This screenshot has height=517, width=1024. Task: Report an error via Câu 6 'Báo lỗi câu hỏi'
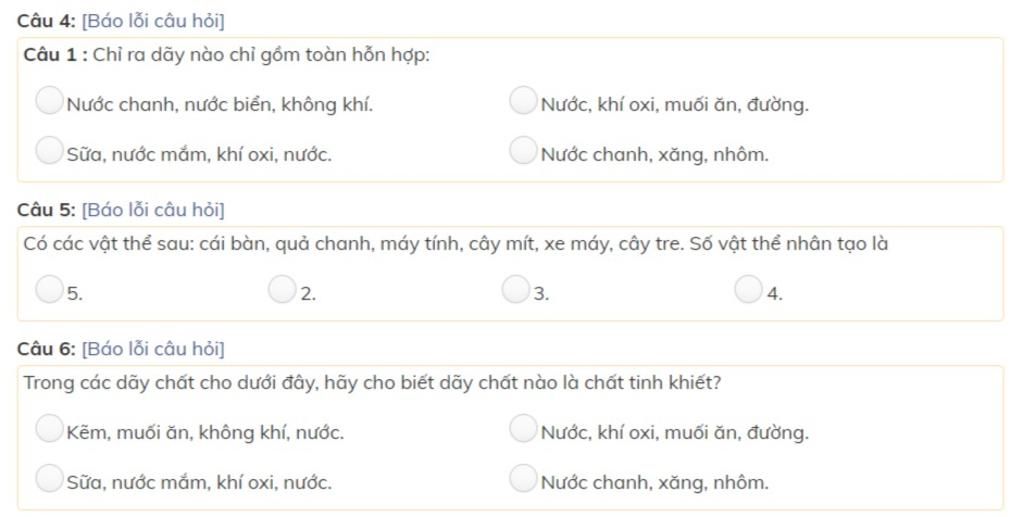[x=153, y=349]
